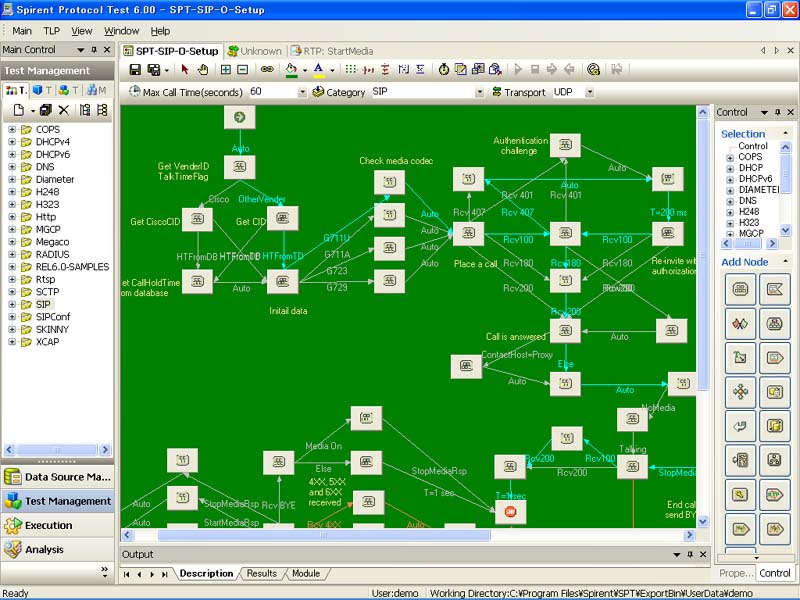Screen dimensions: 800x600
Task: Click the canvas vertical scroll down arrow
Action: (x=703, y=521)
